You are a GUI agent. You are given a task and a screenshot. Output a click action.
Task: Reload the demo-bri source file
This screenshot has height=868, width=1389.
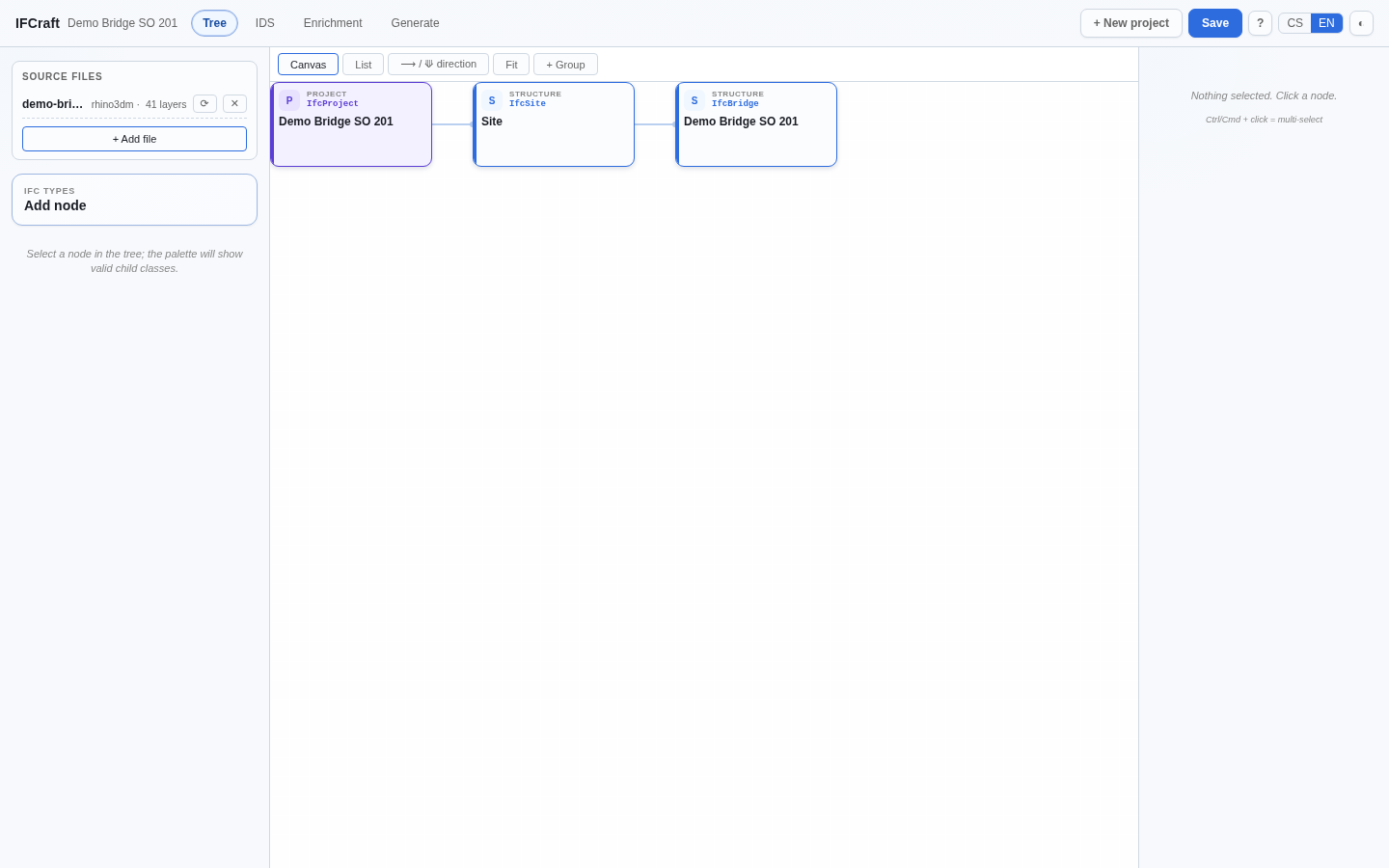(x=204, y=104)
